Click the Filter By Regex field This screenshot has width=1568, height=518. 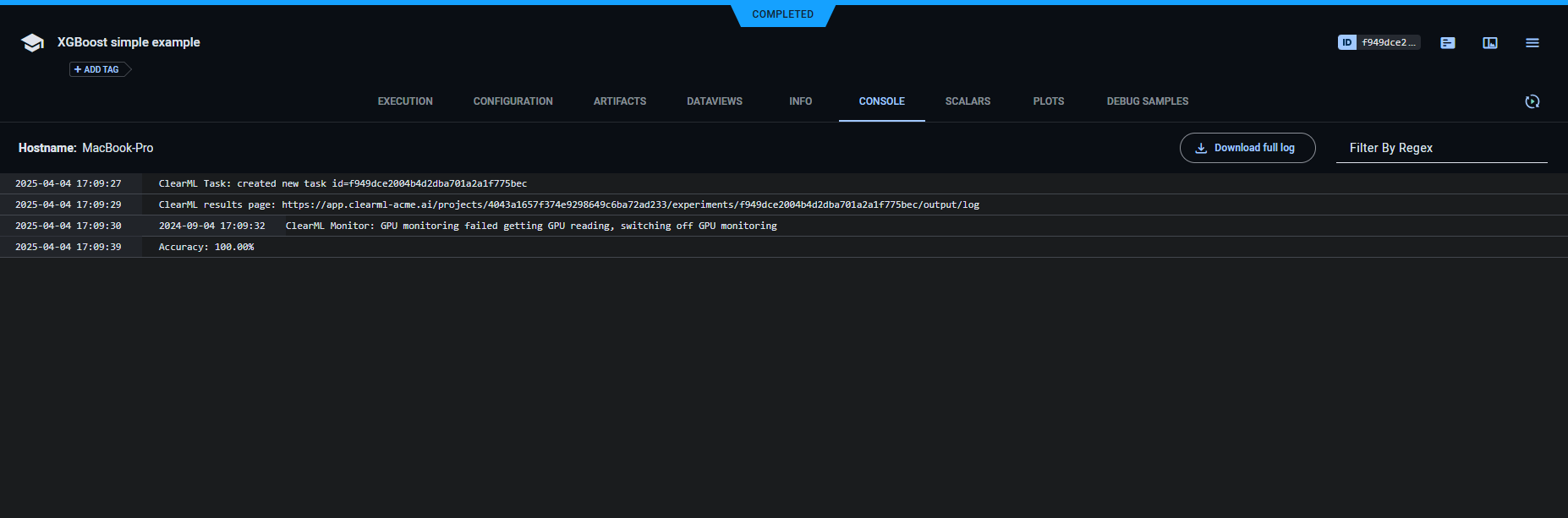pyautogui.click(x=1440, y=148)
